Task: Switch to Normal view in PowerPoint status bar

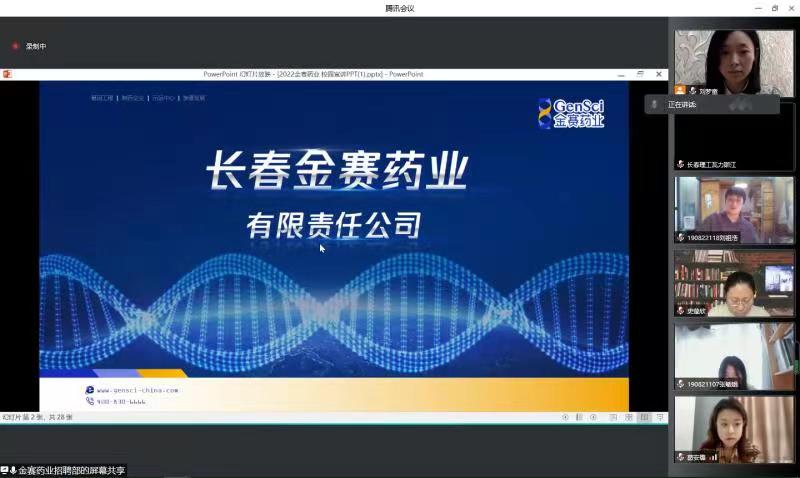Action: pyautogui.click(x=613, y=417)
